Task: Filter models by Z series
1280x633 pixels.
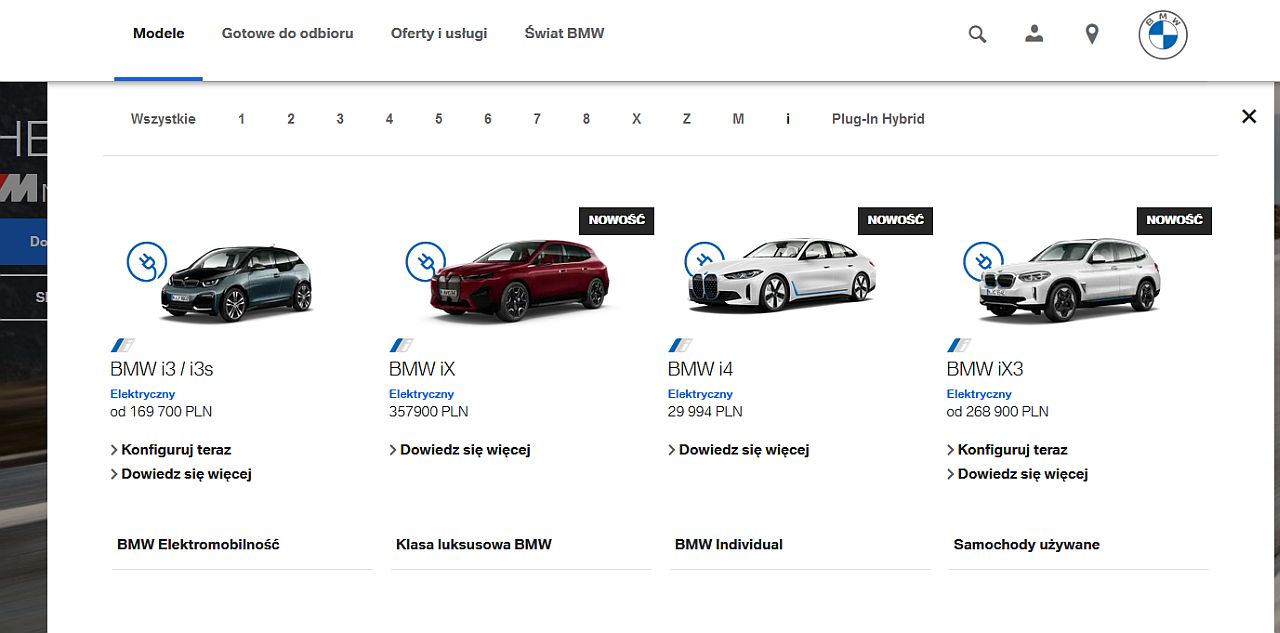Action: (x=686, y=119)
